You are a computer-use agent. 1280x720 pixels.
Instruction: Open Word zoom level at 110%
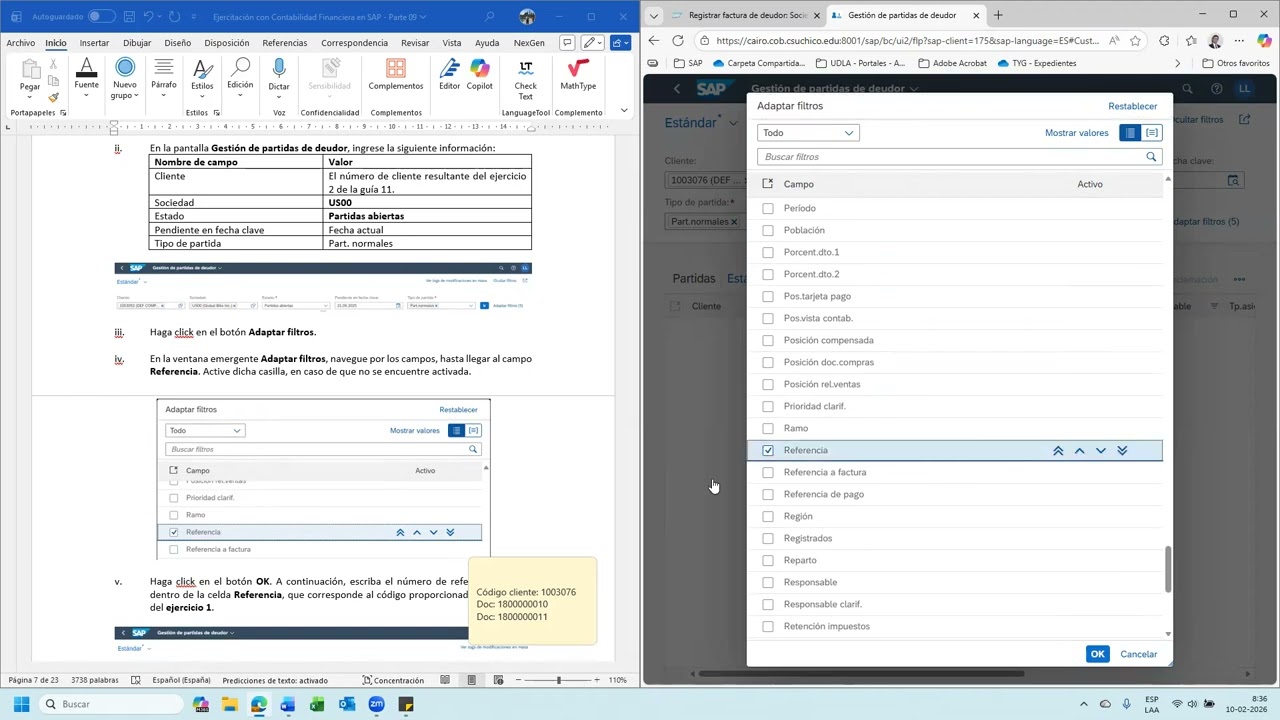tap(618, 680)
